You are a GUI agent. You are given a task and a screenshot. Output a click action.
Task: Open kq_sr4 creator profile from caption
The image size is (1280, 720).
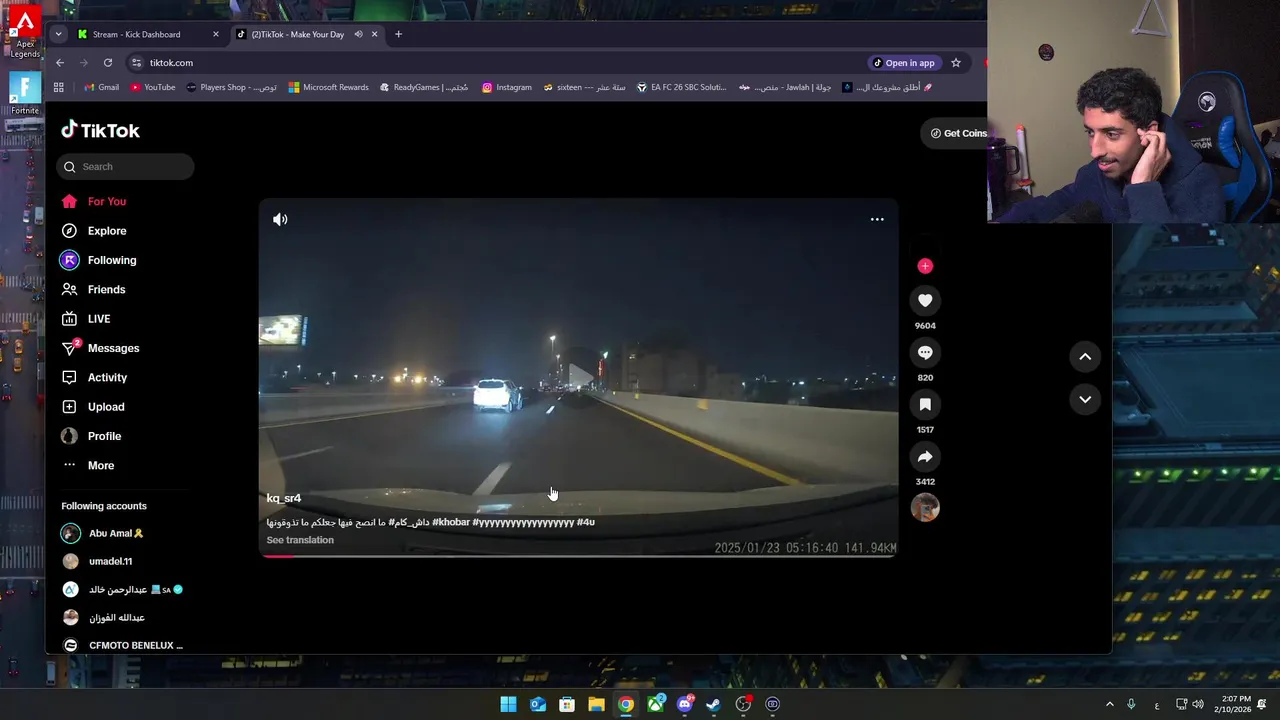pos(283,498)
